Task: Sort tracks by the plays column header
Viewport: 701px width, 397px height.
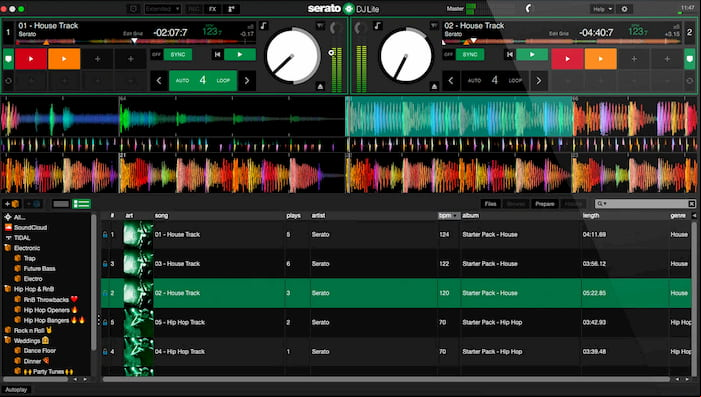Action: [293, 215]
